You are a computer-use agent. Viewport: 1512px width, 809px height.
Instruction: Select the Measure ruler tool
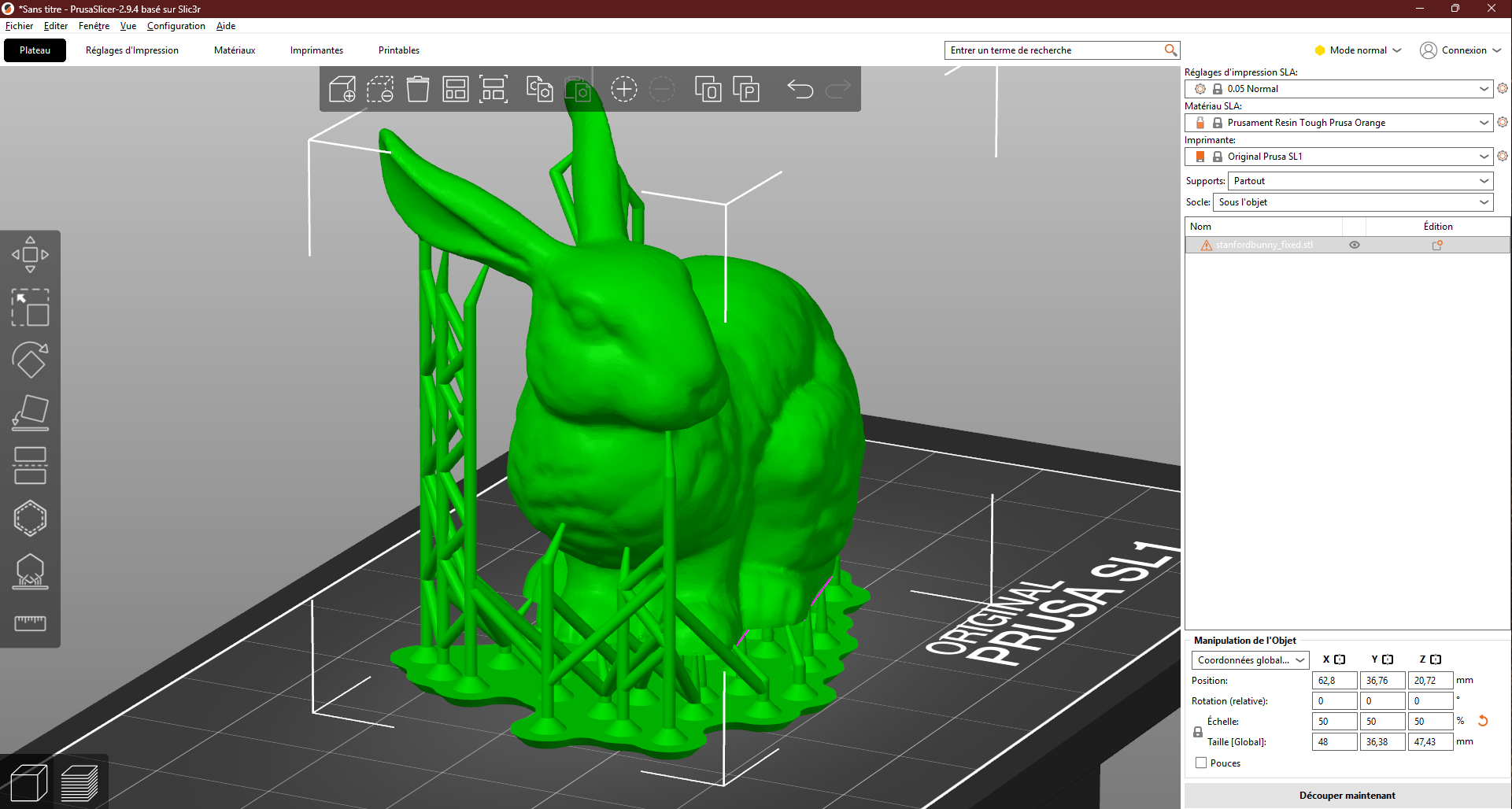(x=30, y=623)
